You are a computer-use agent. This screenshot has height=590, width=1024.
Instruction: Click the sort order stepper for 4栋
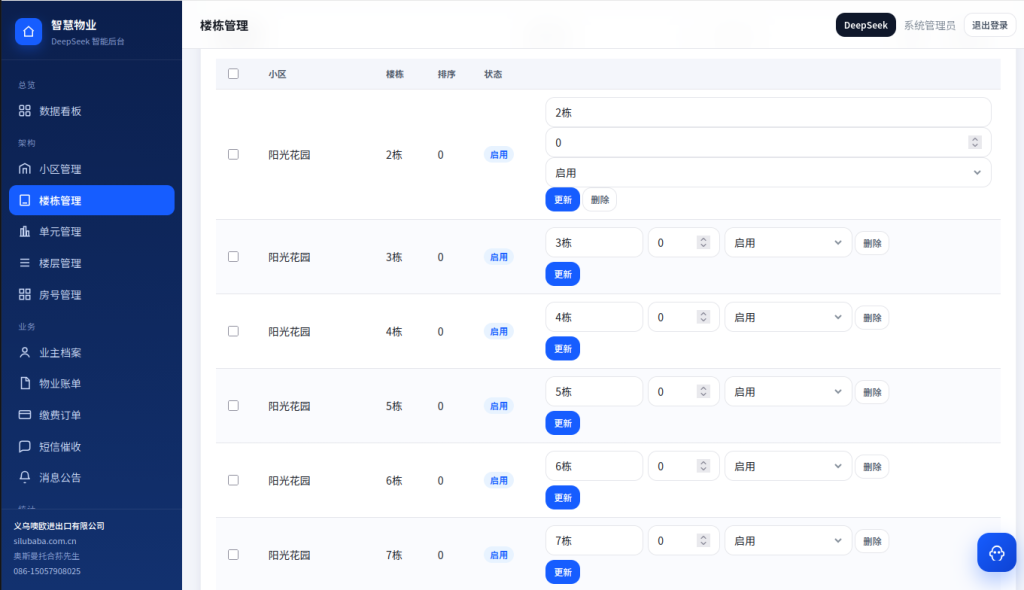(x=703, y=317)
